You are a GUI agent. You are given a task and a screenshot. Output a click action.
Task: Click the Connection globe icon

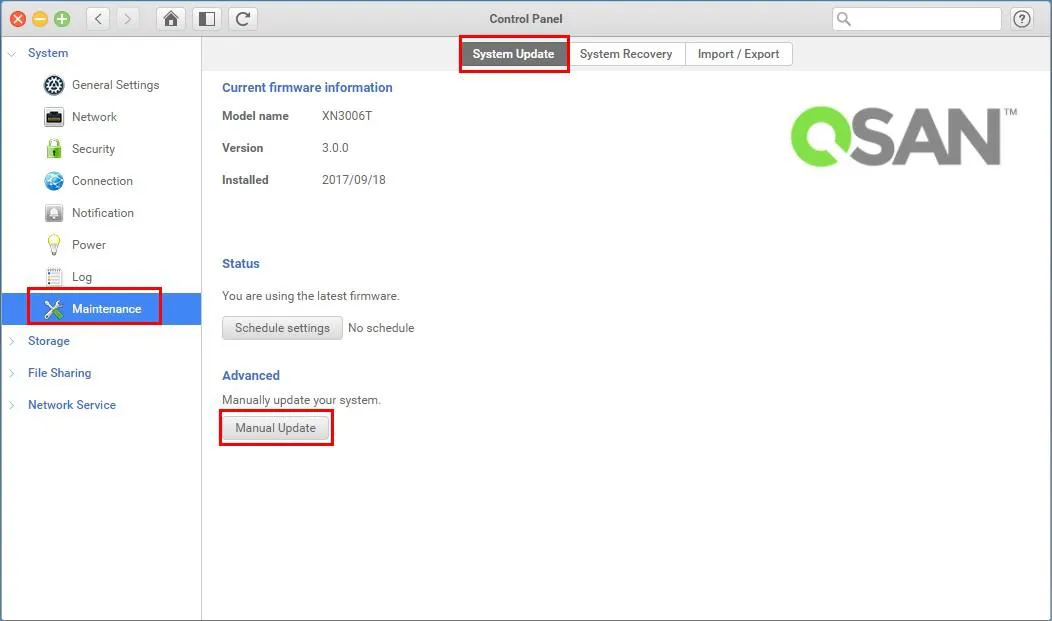54,181
